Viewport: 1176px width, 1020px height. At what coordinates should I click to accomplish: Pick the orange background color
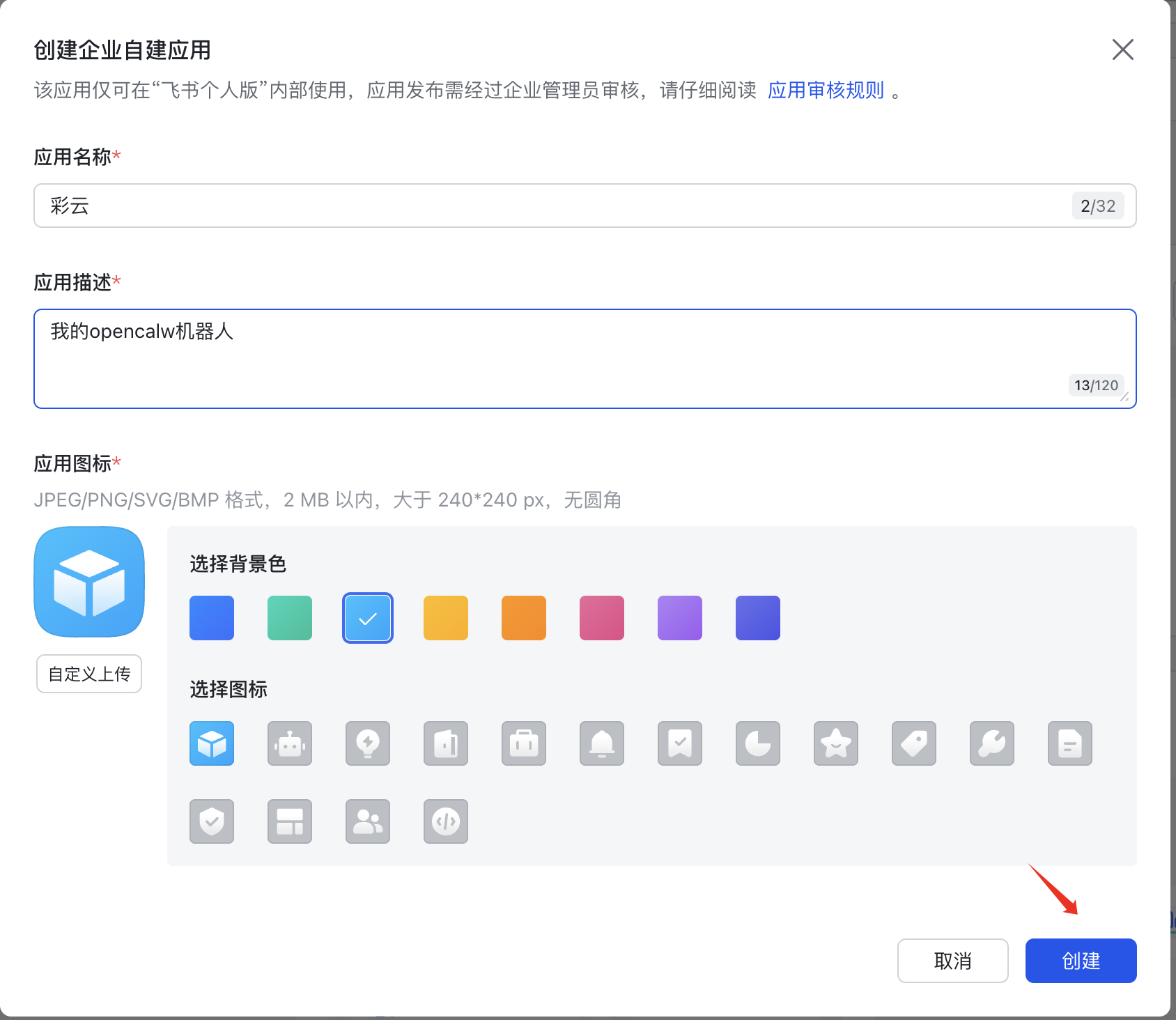click(x=523, y=617)
